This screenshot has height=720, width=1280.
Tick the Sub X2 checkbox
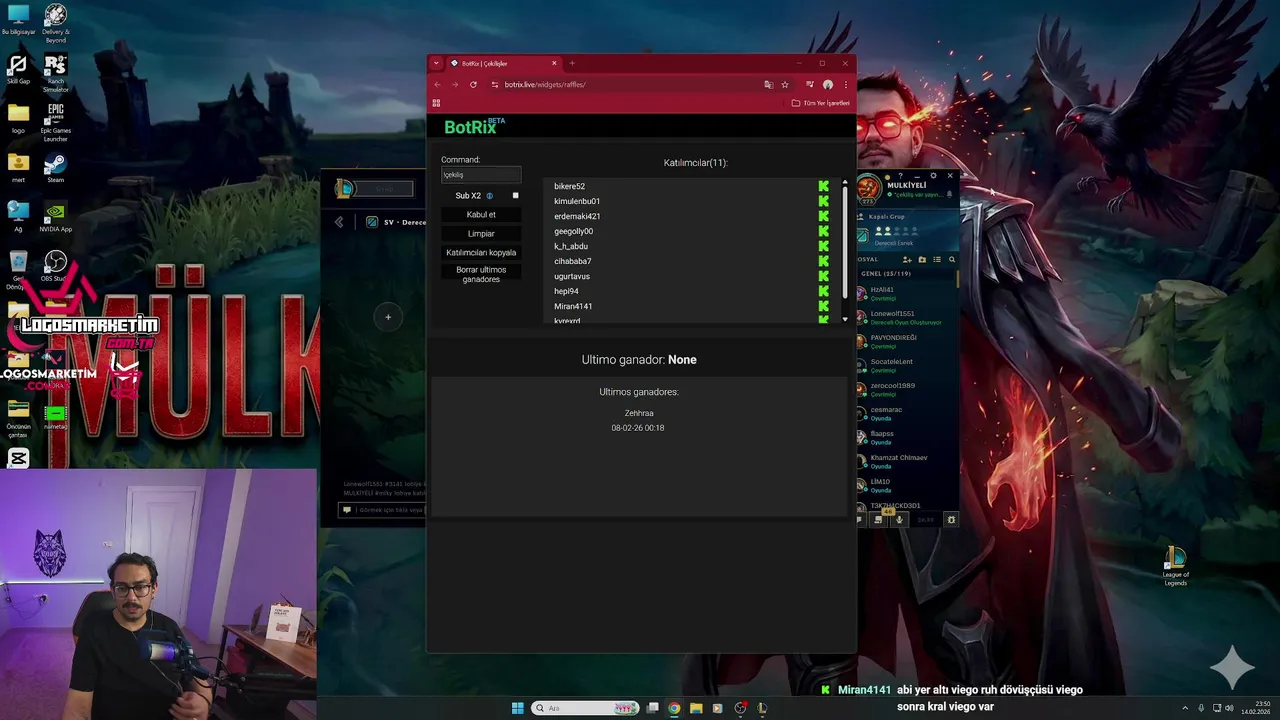(x=516, y=196)
